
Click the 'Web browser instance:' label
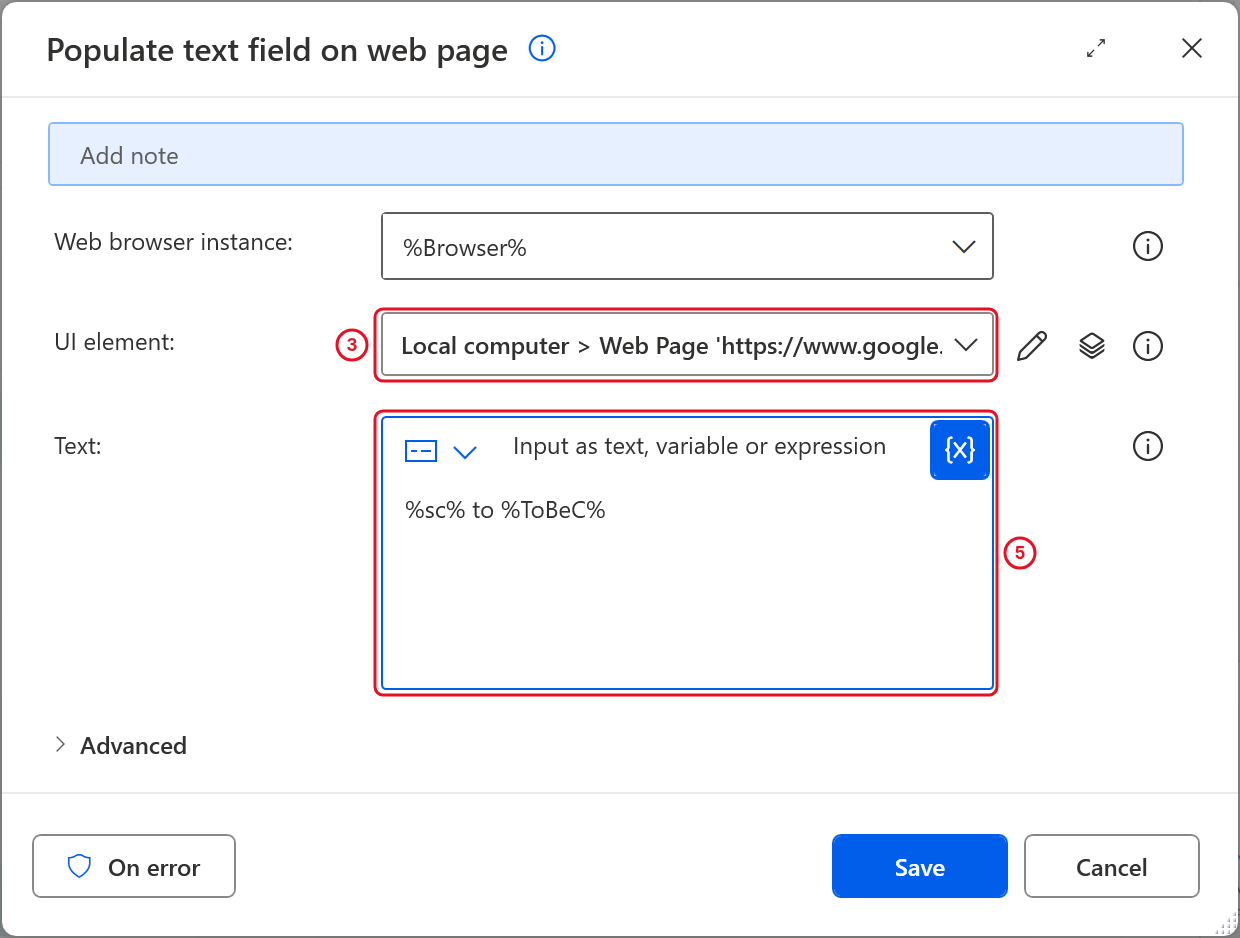coord(173,242)
